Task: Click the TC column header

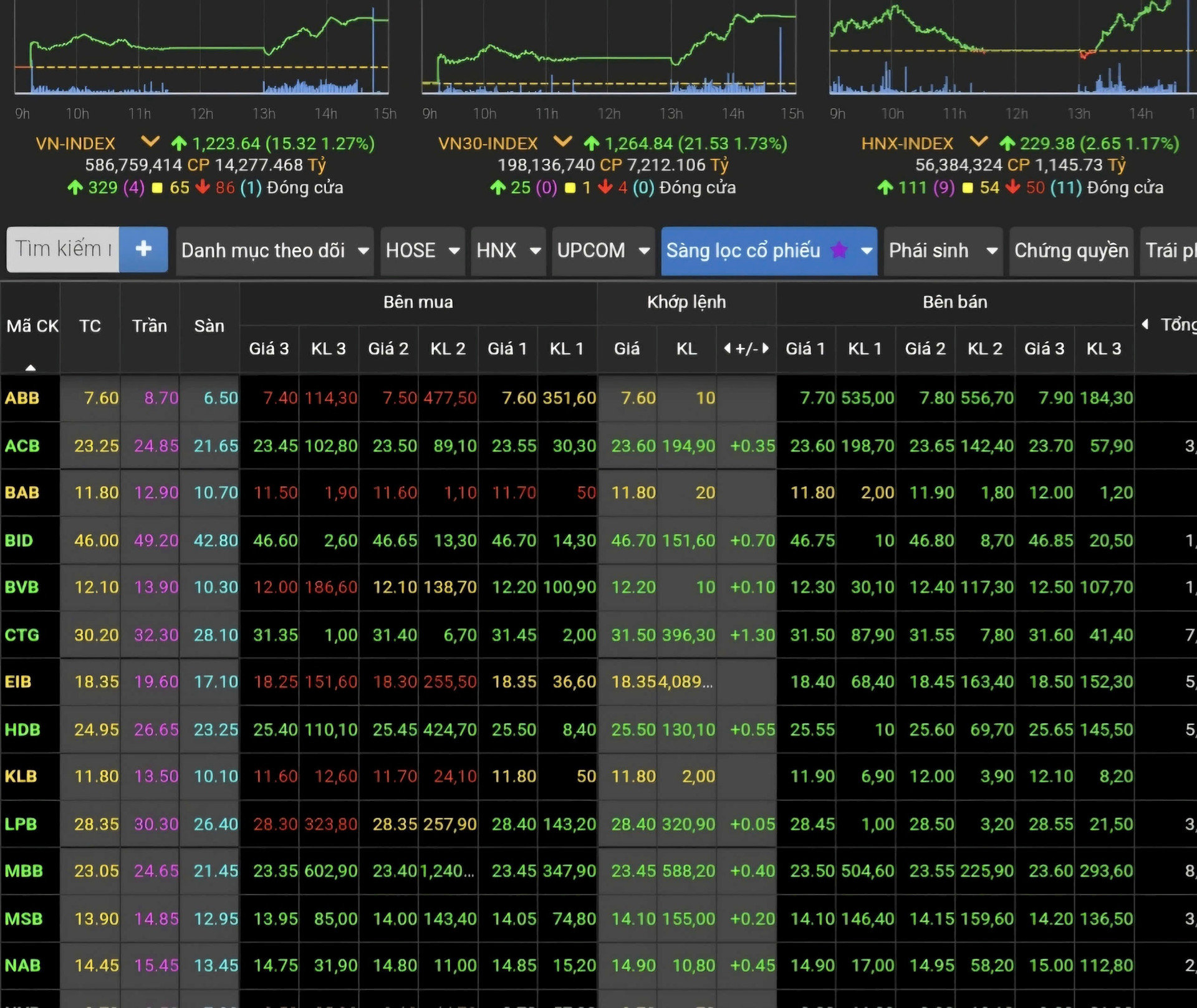Action: point(90,326)
